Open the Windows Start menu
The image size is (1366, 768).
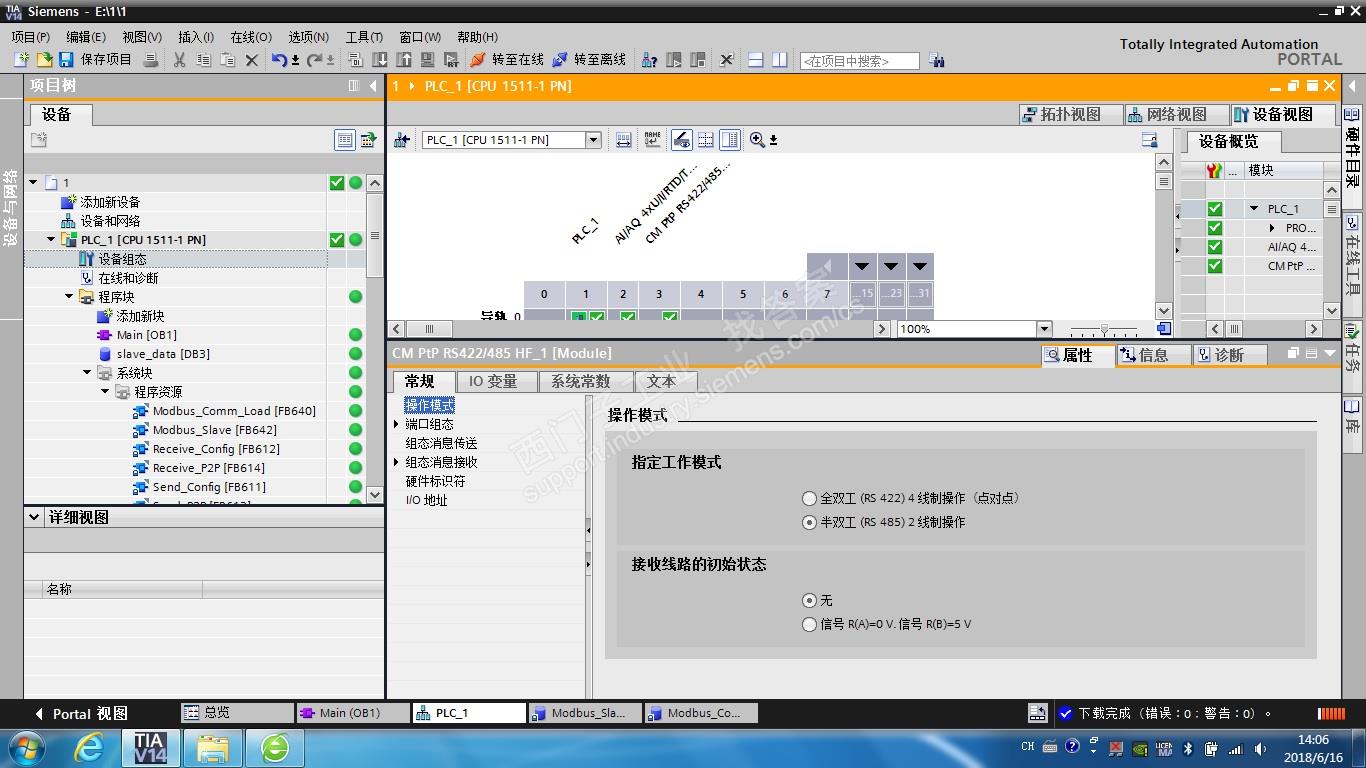tap(25, 748)
